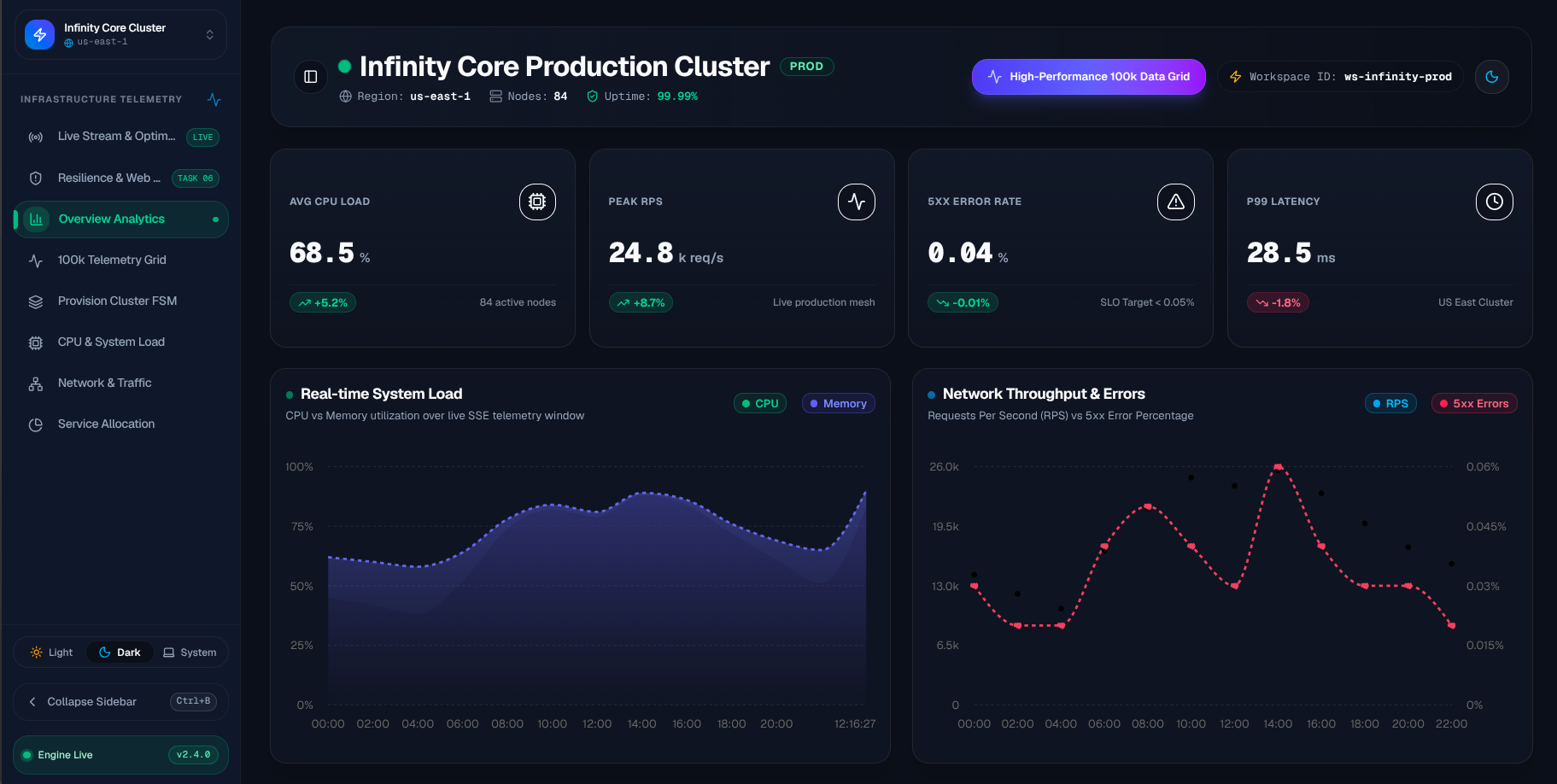Click the -0.01% trend badge
Image resolution: width=1557 pixels, height=784 pixels.
pyautogui.click(x=963, y=302)
